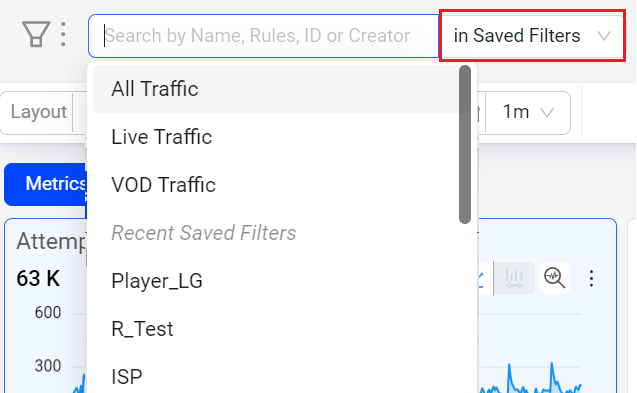Choose the R_Test saved filter
The image size is (637, 393).
(276, 329)
